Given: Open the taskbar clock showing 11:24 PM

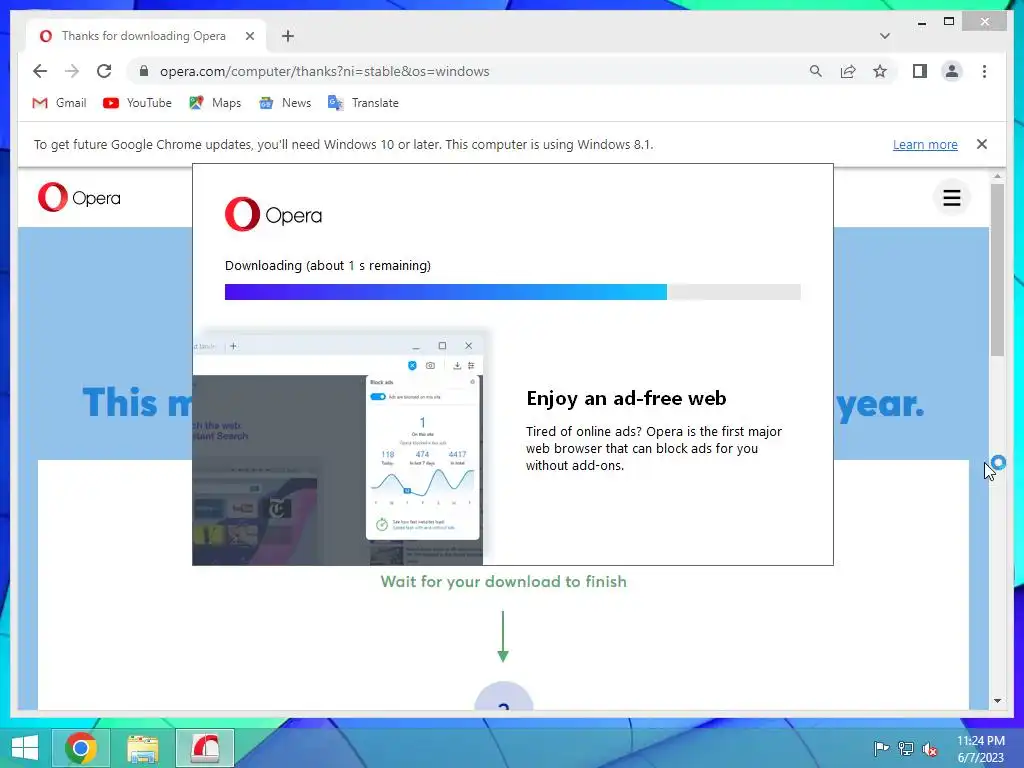Looking at the screenshot, I should click(x=981, y=748).
